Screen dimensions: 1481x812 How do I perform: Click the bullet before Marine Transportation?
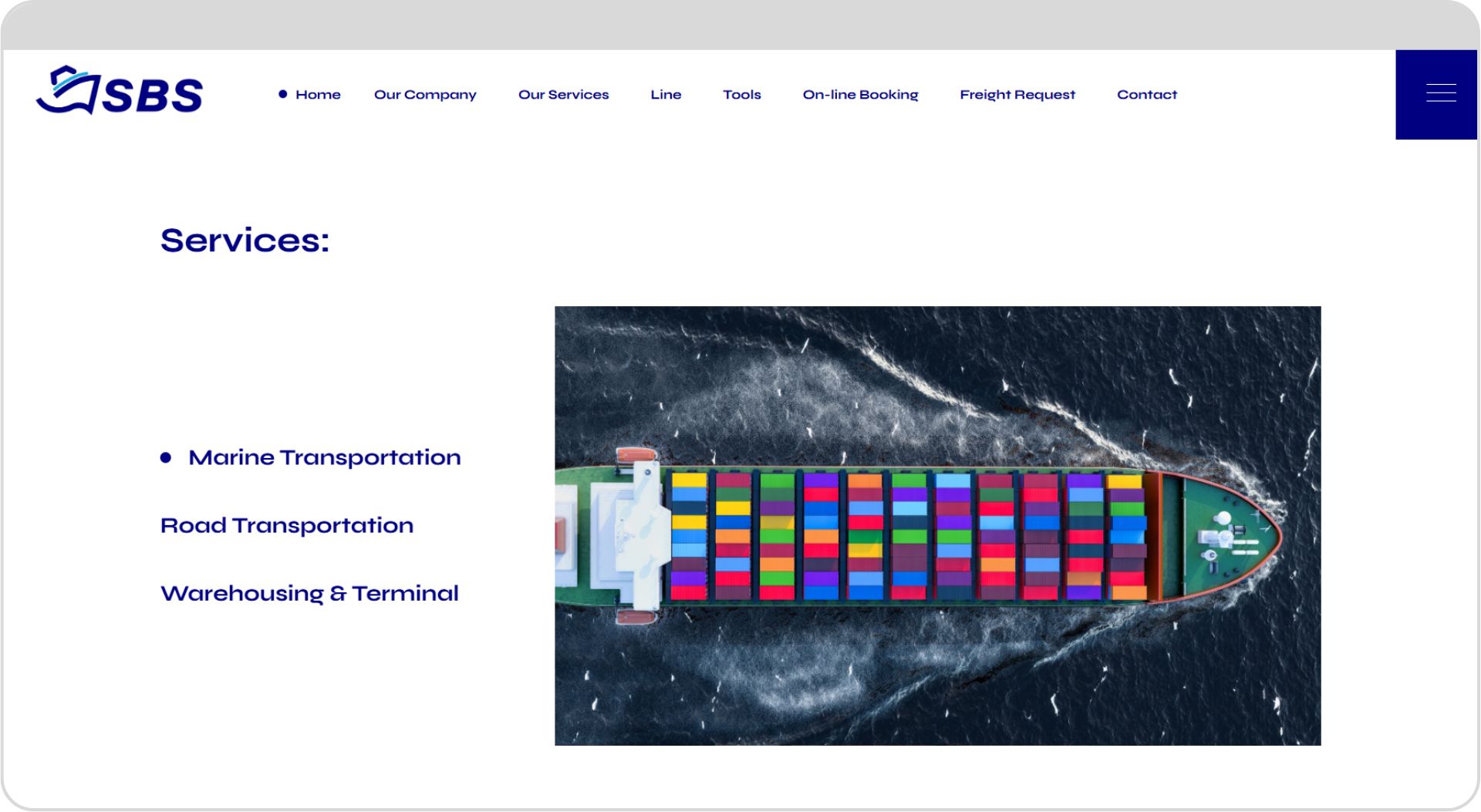click(166, 457)
